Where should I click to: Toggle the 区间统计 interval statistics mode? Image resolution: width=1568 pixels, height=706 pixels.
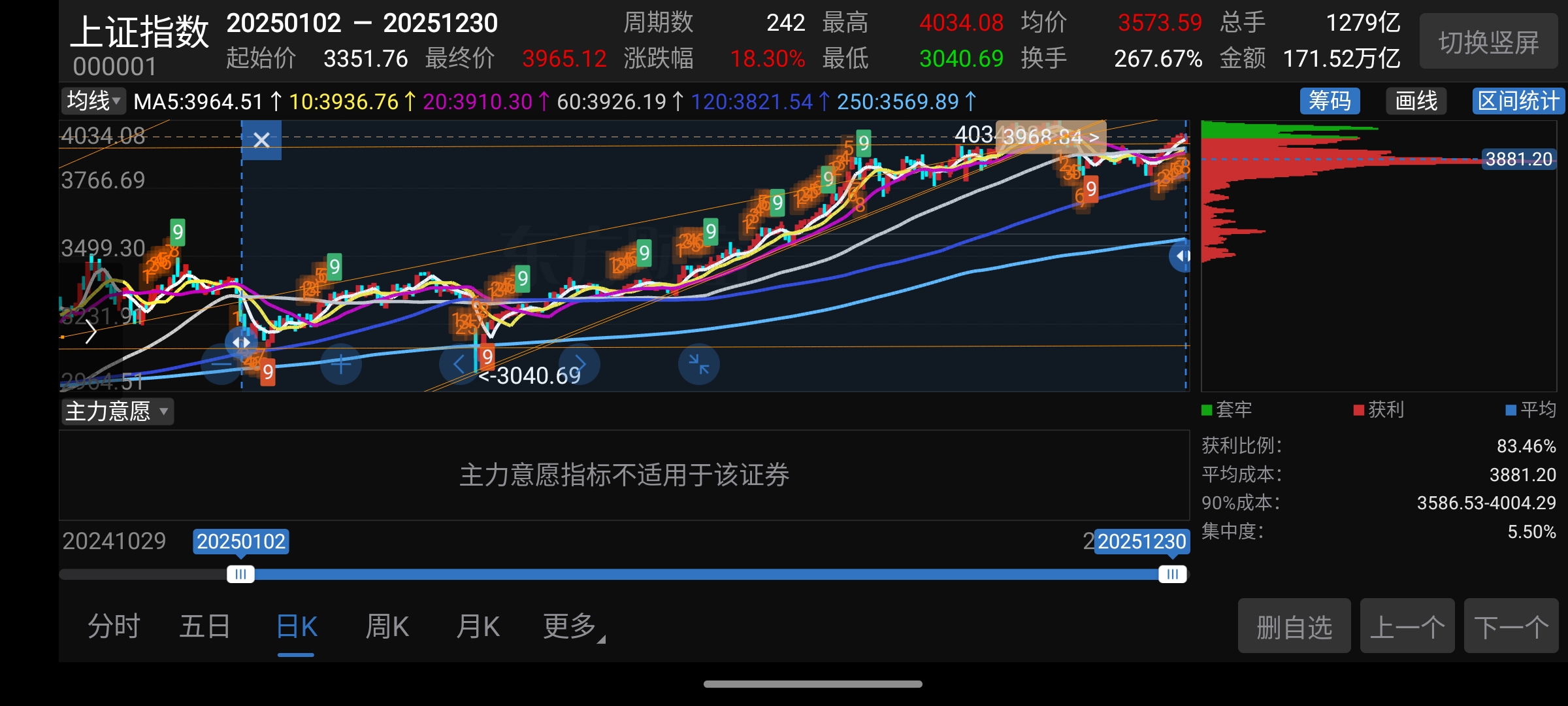click(x=1518, y=101)
